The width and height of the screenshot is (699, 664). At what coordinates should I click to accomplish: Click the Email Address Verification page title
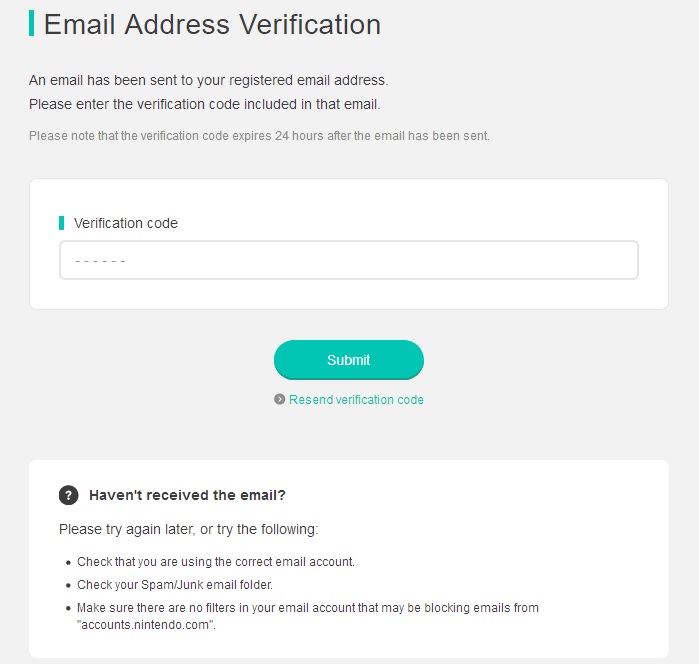point(212,24)
